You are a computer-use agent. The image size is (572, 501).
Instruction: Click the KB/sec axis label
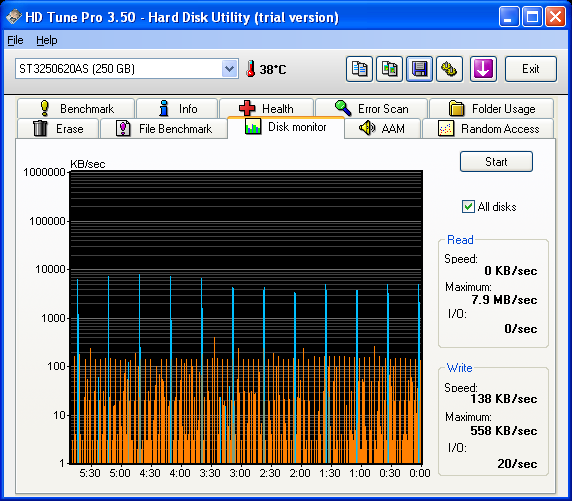88,164
